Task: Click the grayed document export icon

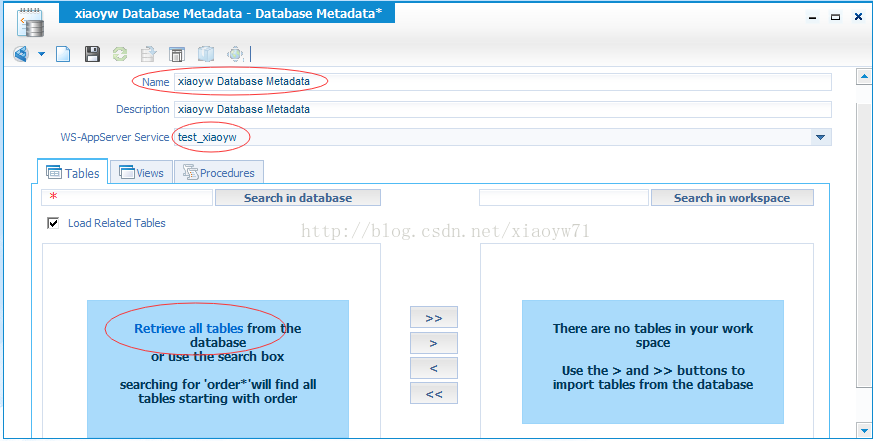Action: point(149,54)
